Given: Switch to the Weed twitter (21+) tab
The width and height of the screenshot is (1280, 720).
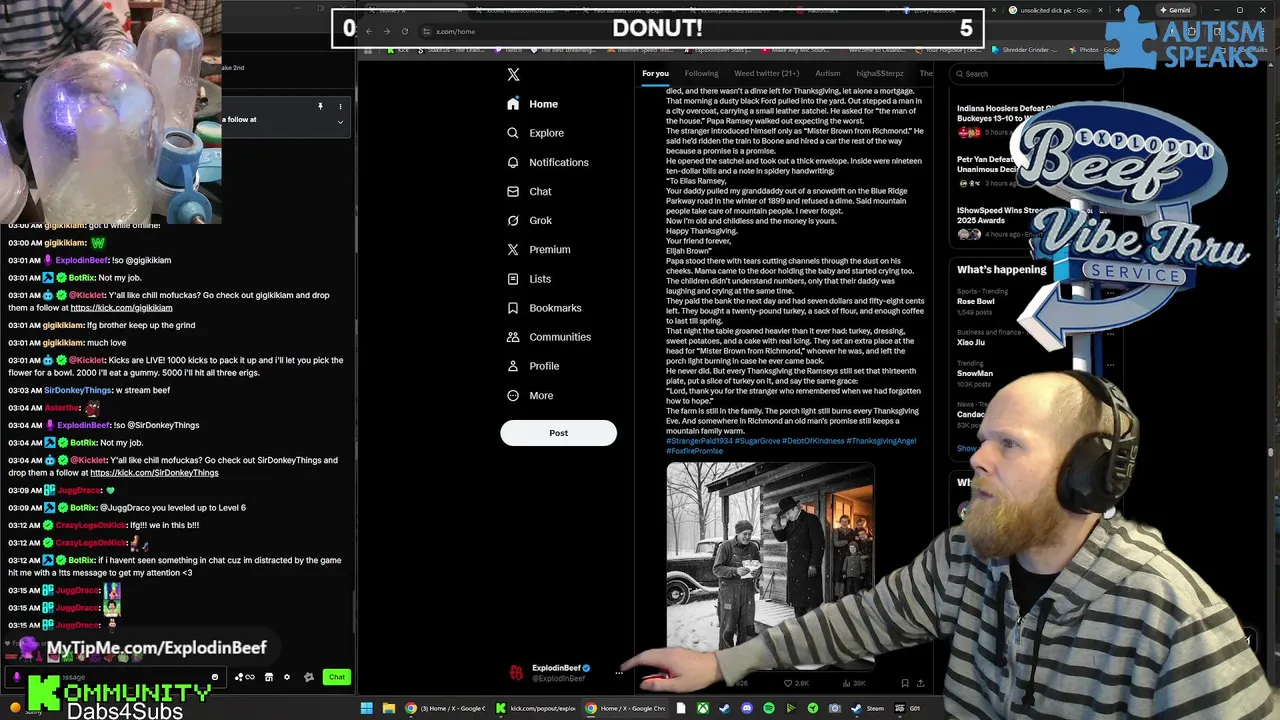Looking at the screenshot, I should point(767,73).
